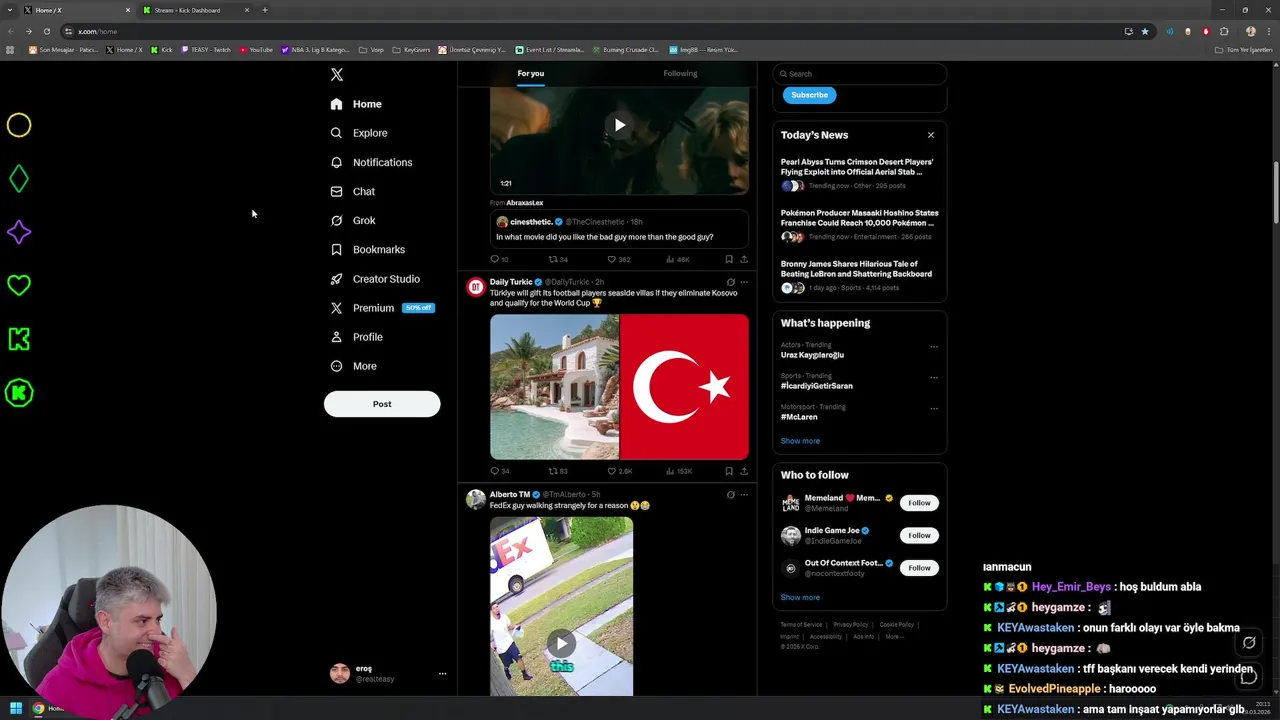Viewport: 1280px width, 720px height.
Task: Switch to the Following tab
Action: tap(680, 73)
